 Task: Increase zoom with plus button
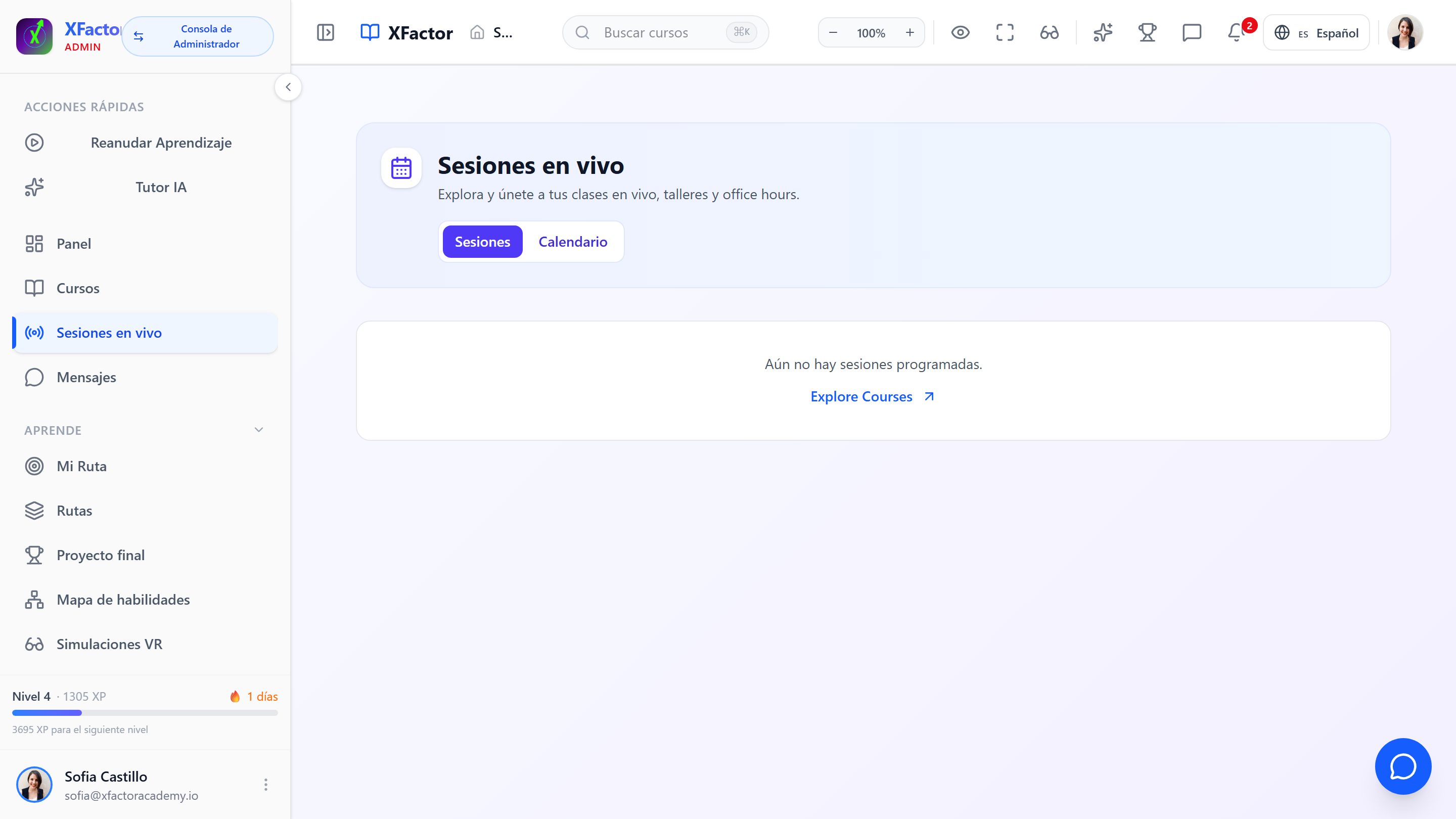click(x=910, y=33)
